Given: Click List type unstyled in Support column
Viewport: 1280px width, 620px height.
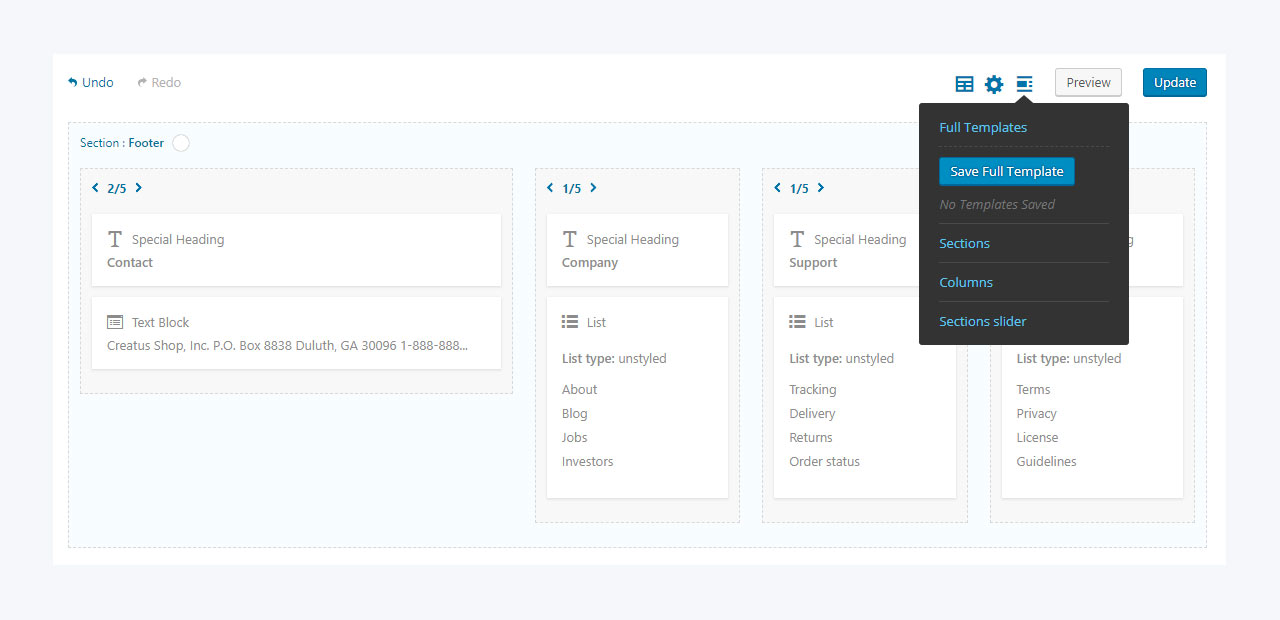Looking at the screenshot, I should (x=842, y=359).
